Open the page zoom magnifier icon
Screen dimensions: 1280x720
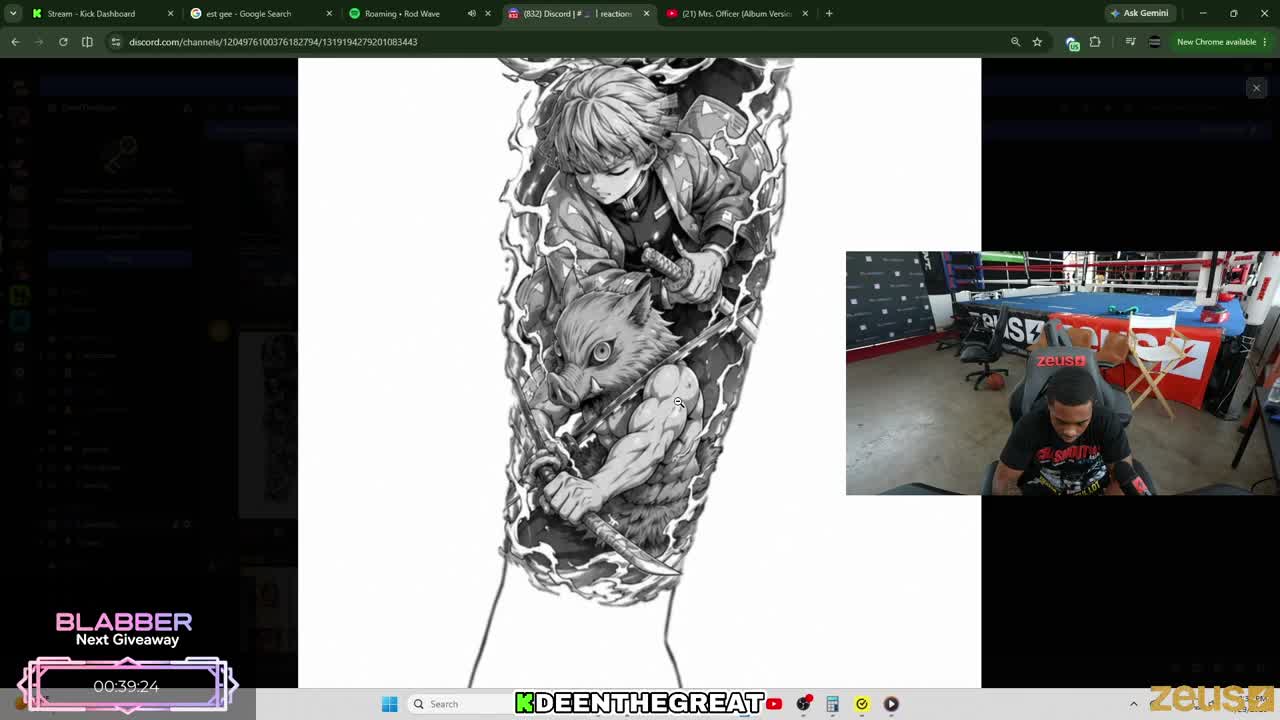point(1015,42)
